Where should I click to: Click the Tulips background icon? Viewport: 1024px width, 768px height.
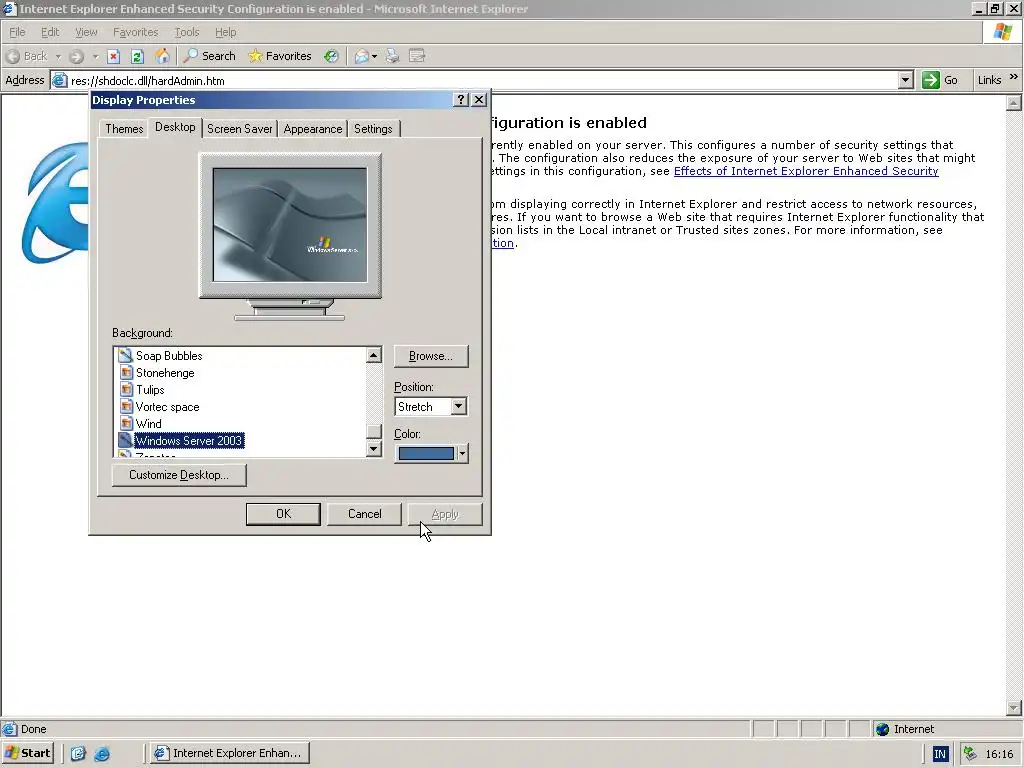click(127, 389)
